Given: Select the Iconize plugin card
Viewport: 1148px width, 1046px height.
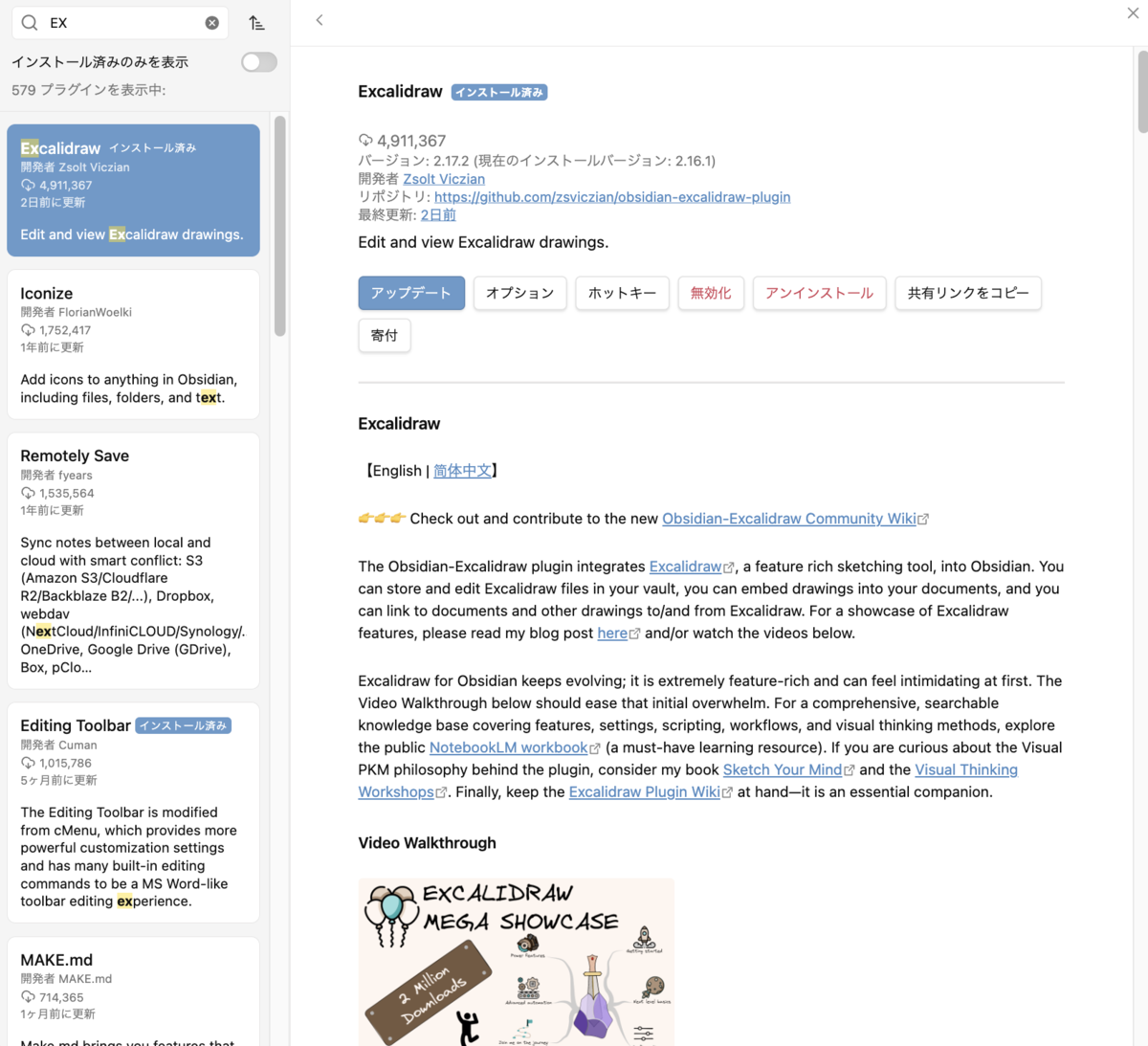Looking at the screenshot, I should pyautogui.click(x=133, y=345).
